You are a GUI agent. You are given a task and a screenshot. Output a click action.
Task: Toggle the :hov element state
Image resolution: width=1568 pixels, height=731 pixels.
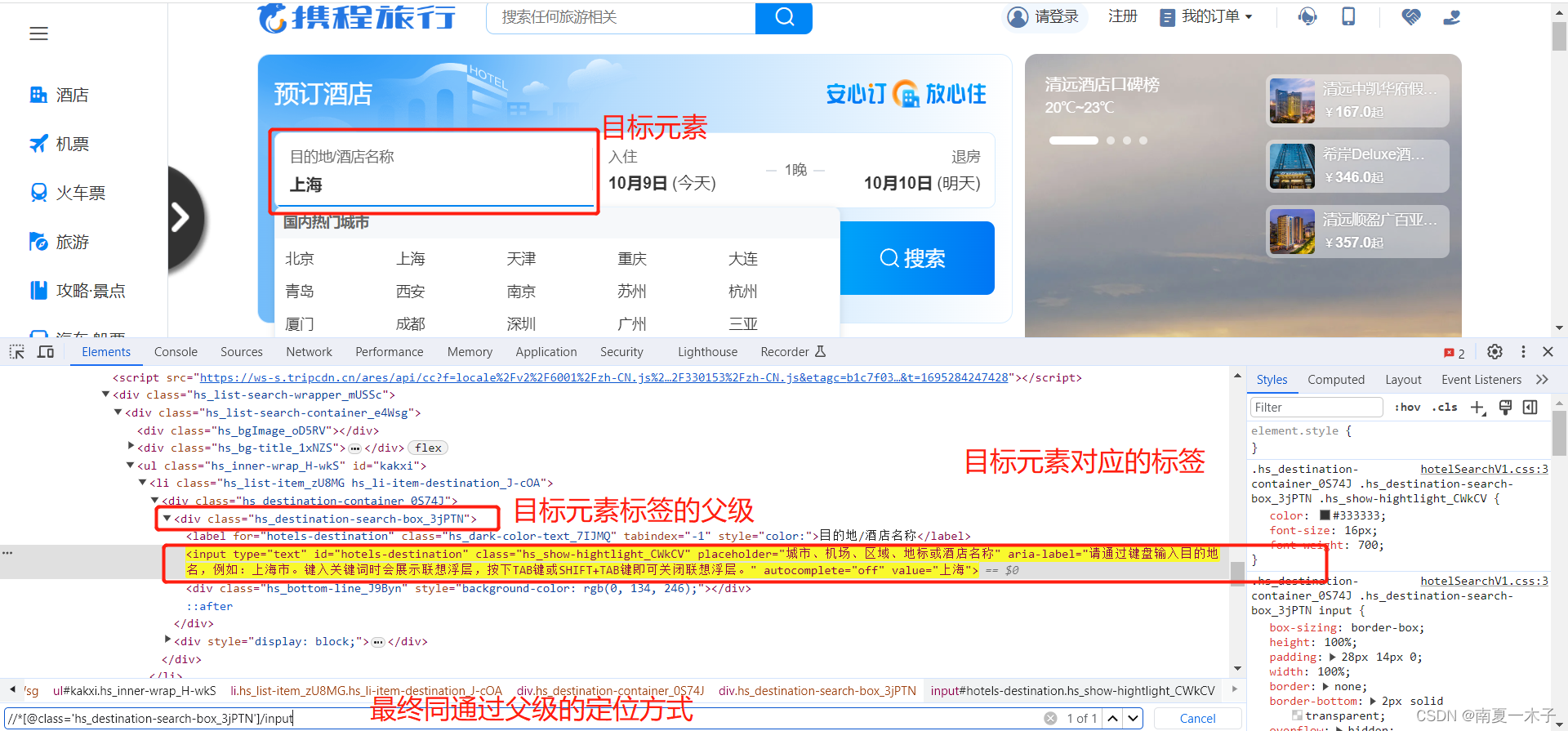[x=1407, y=408]
